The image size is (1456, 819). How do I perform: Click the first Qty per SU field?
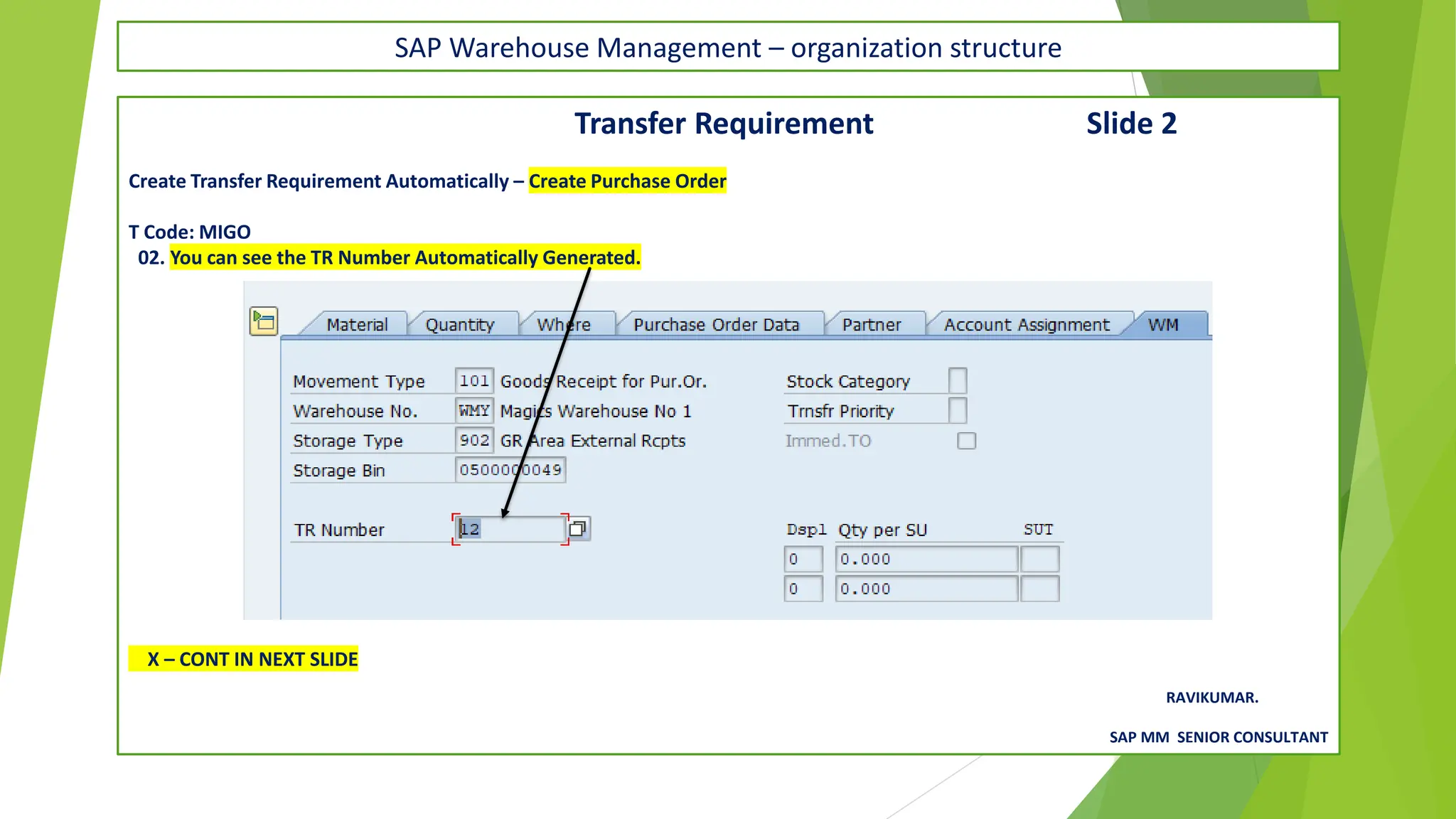pyautogui.click(x=926, y=560)
